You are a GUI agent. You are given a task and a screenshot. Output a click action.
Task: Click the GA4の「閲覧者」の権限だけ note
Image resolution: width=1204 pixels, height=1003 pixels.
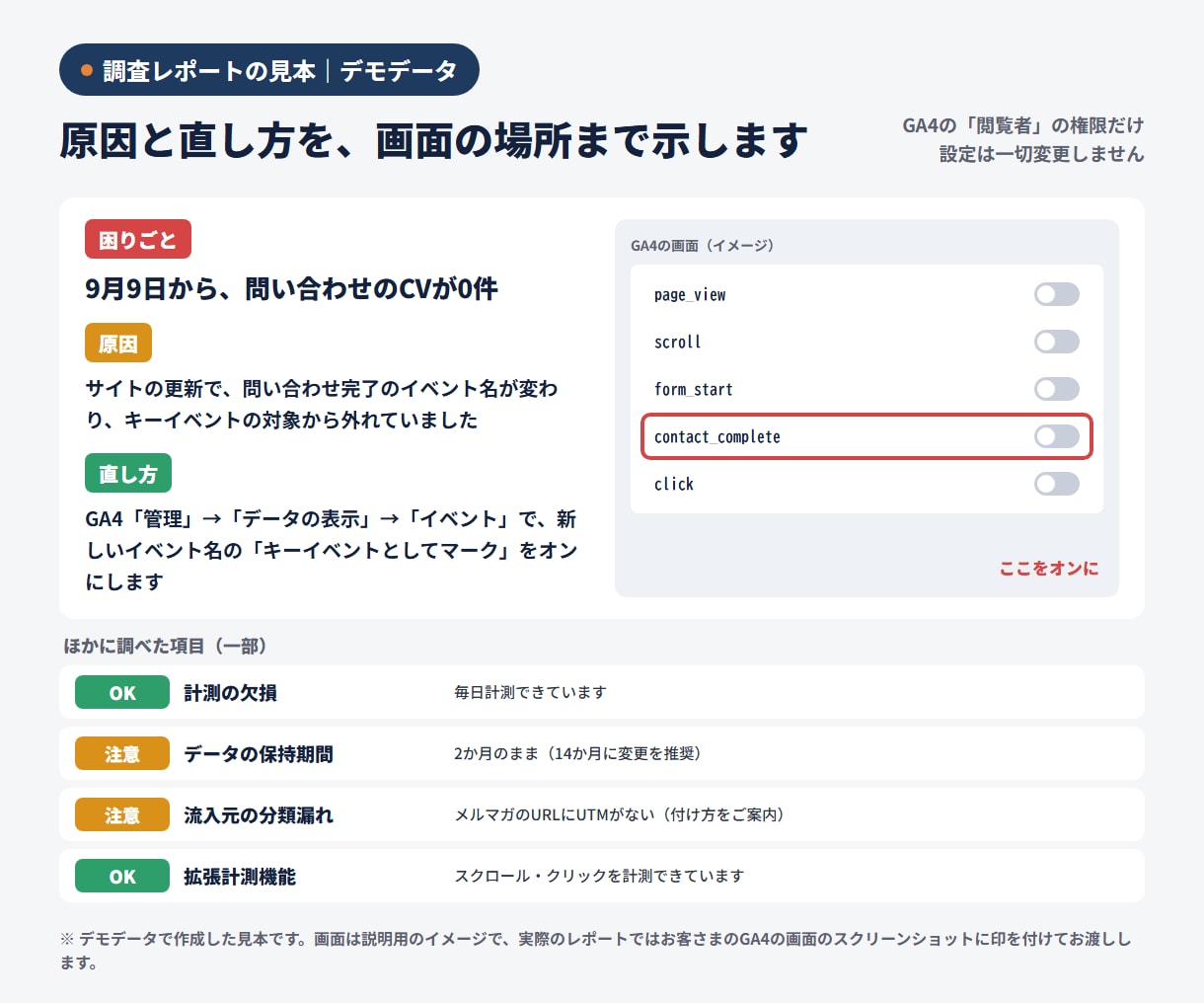coord(1023,125)
